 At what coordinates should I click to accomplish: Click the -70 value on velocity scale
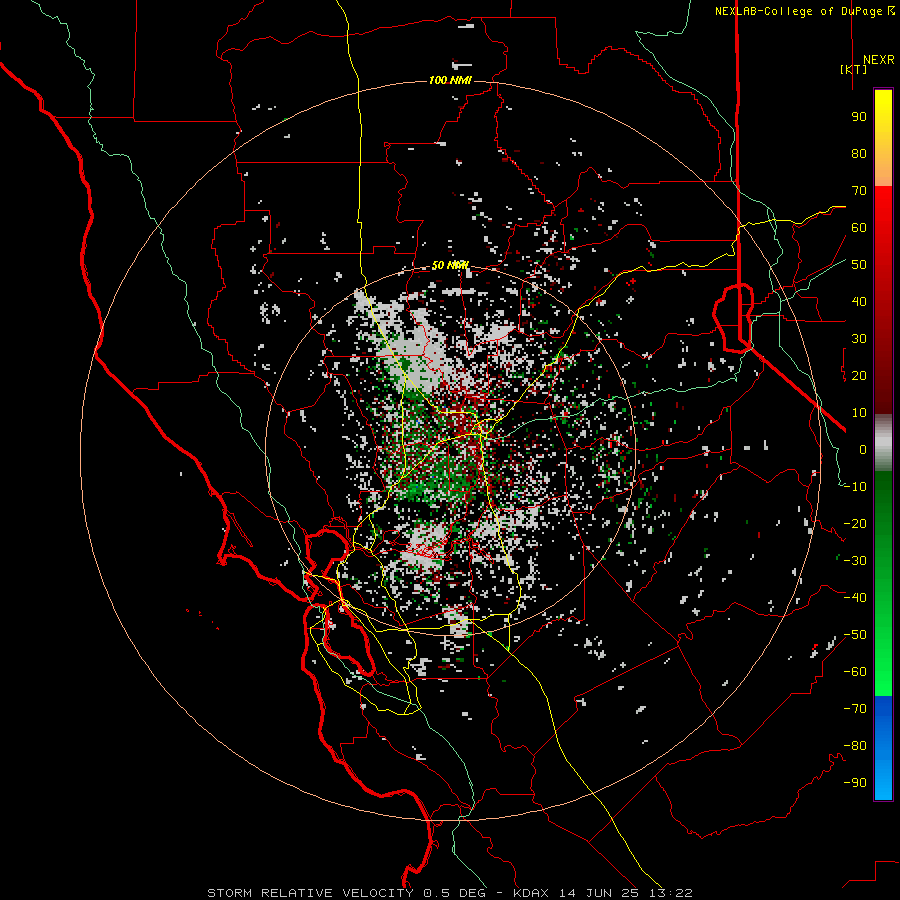tap(855, 709)
